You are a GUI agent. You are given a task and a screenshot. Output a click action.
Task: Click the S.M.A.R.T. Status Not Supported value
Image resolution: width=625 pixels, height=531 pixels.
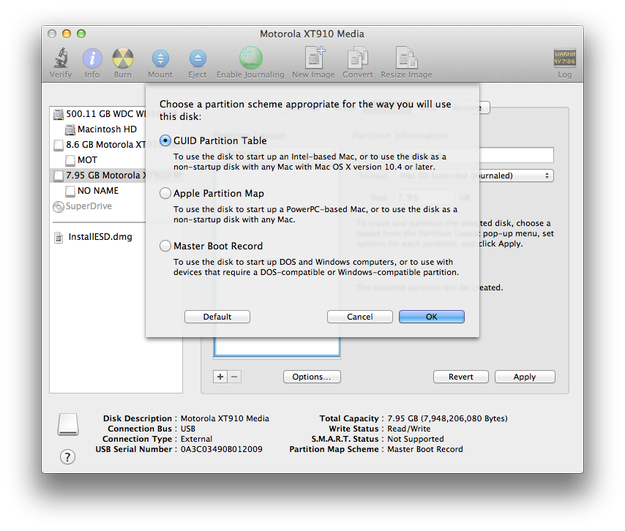[x=416, y=439]
